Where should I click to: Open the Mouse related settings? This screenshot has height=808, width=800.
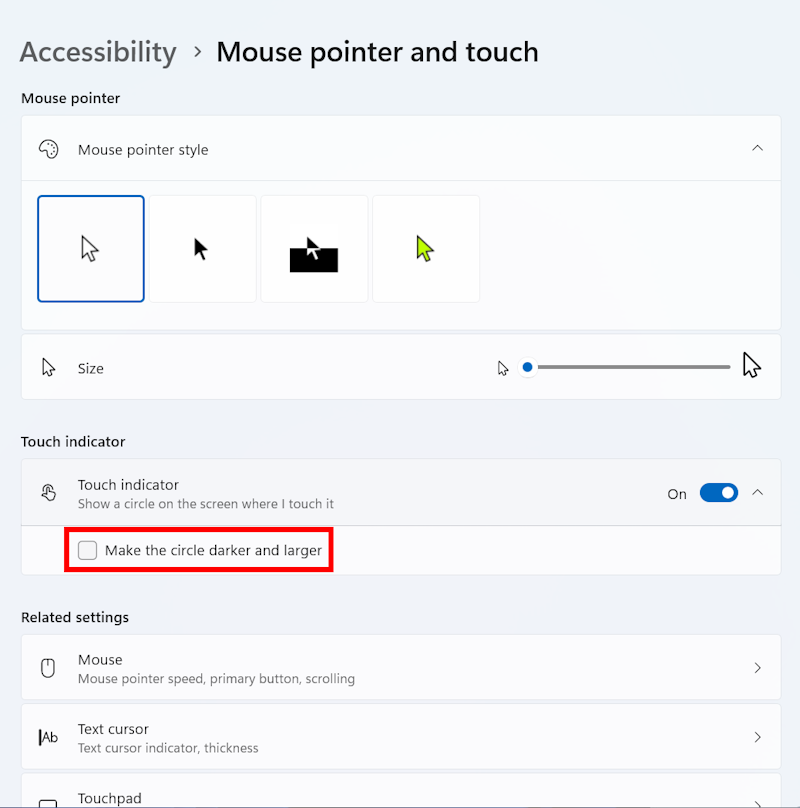(x=400, y=668)
